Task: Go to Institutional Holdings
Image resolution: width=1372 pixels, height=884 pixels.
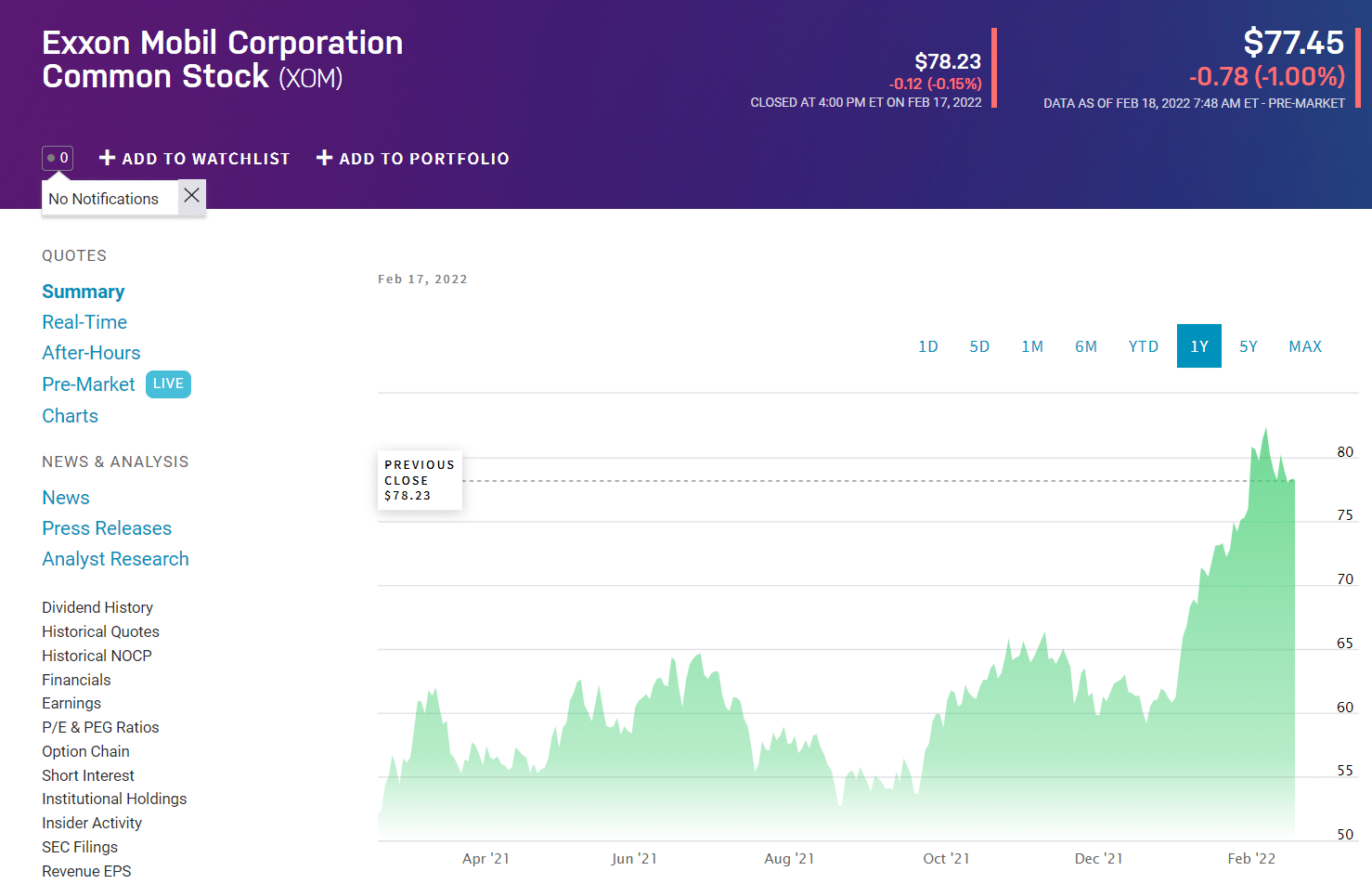Action: click(x=114, y=799)
